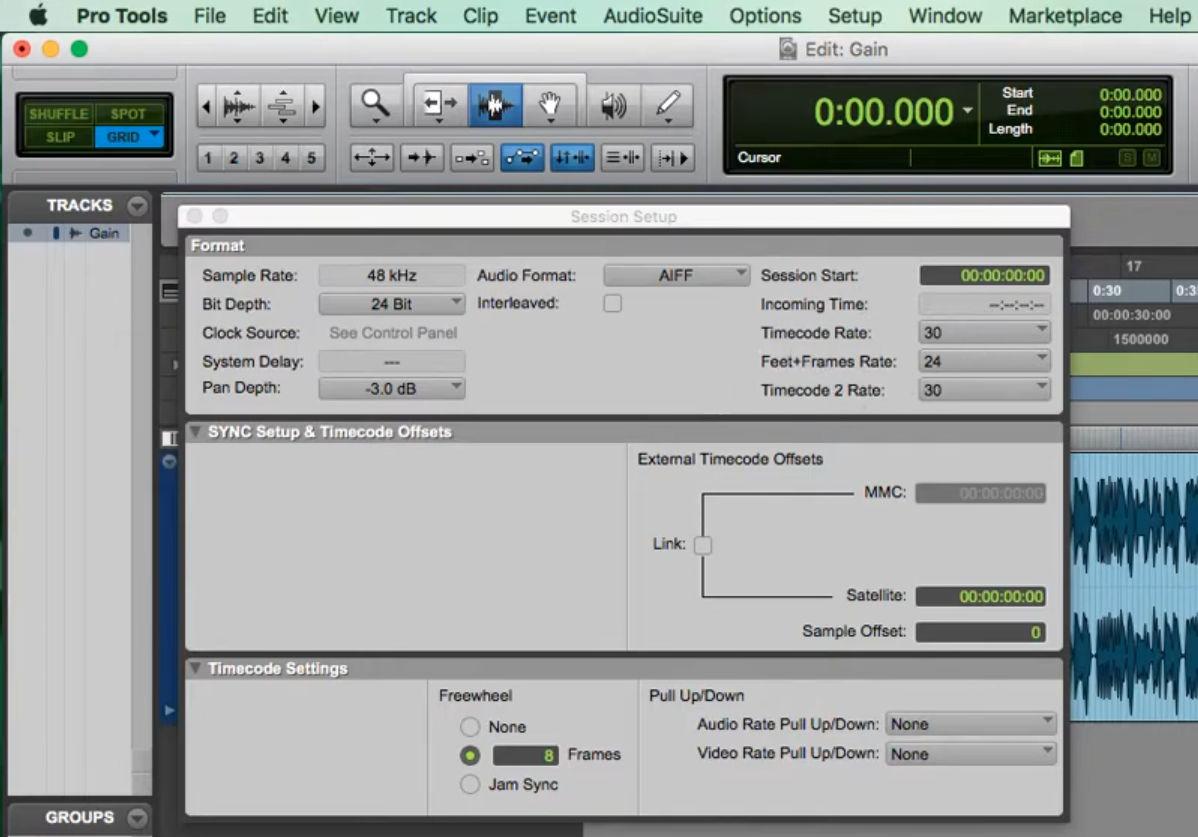Open the Setup menu
This screenshot has height=837, width=1198.
click(854, 15)
